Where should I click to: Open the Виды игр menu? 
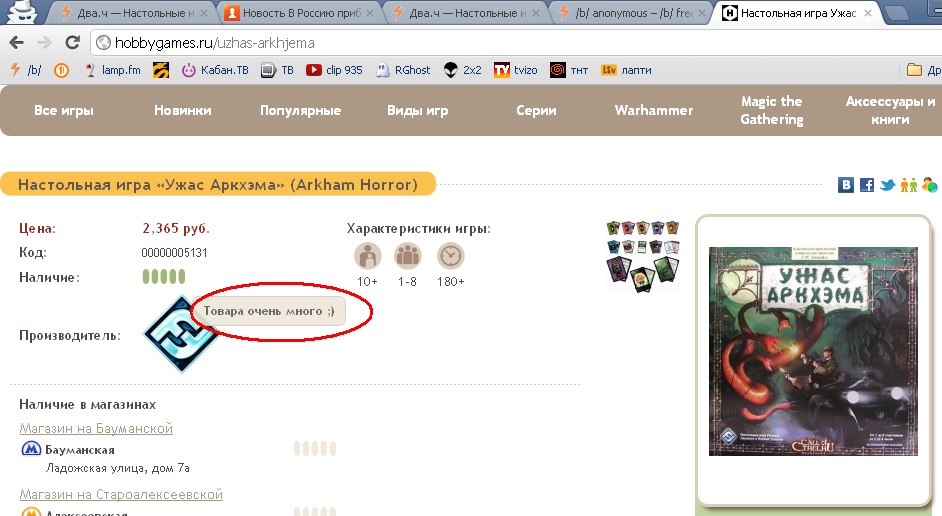(418, 111)
